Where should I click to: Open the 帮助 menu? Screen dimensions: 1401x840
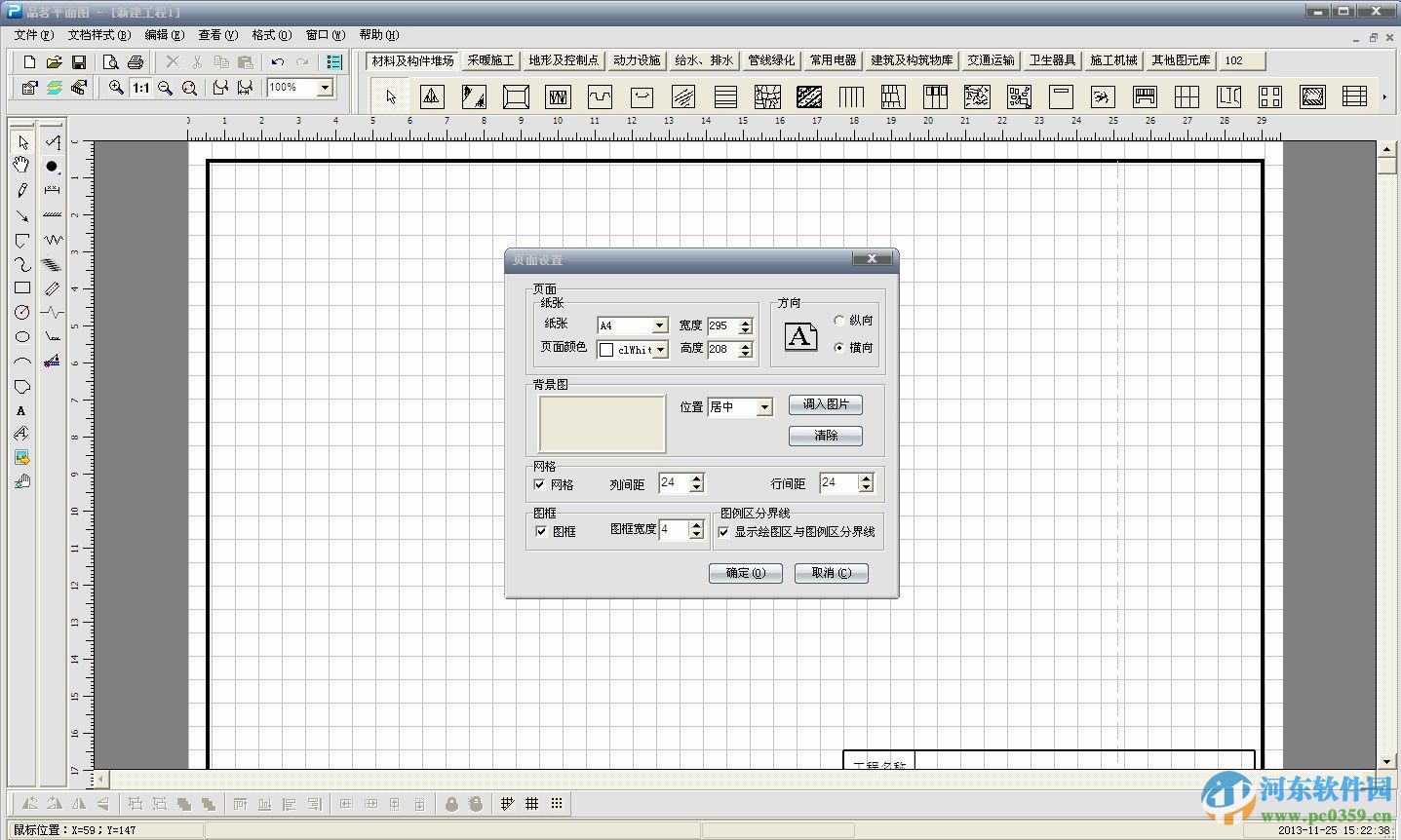pyautogui.click(x=378, y=35)
